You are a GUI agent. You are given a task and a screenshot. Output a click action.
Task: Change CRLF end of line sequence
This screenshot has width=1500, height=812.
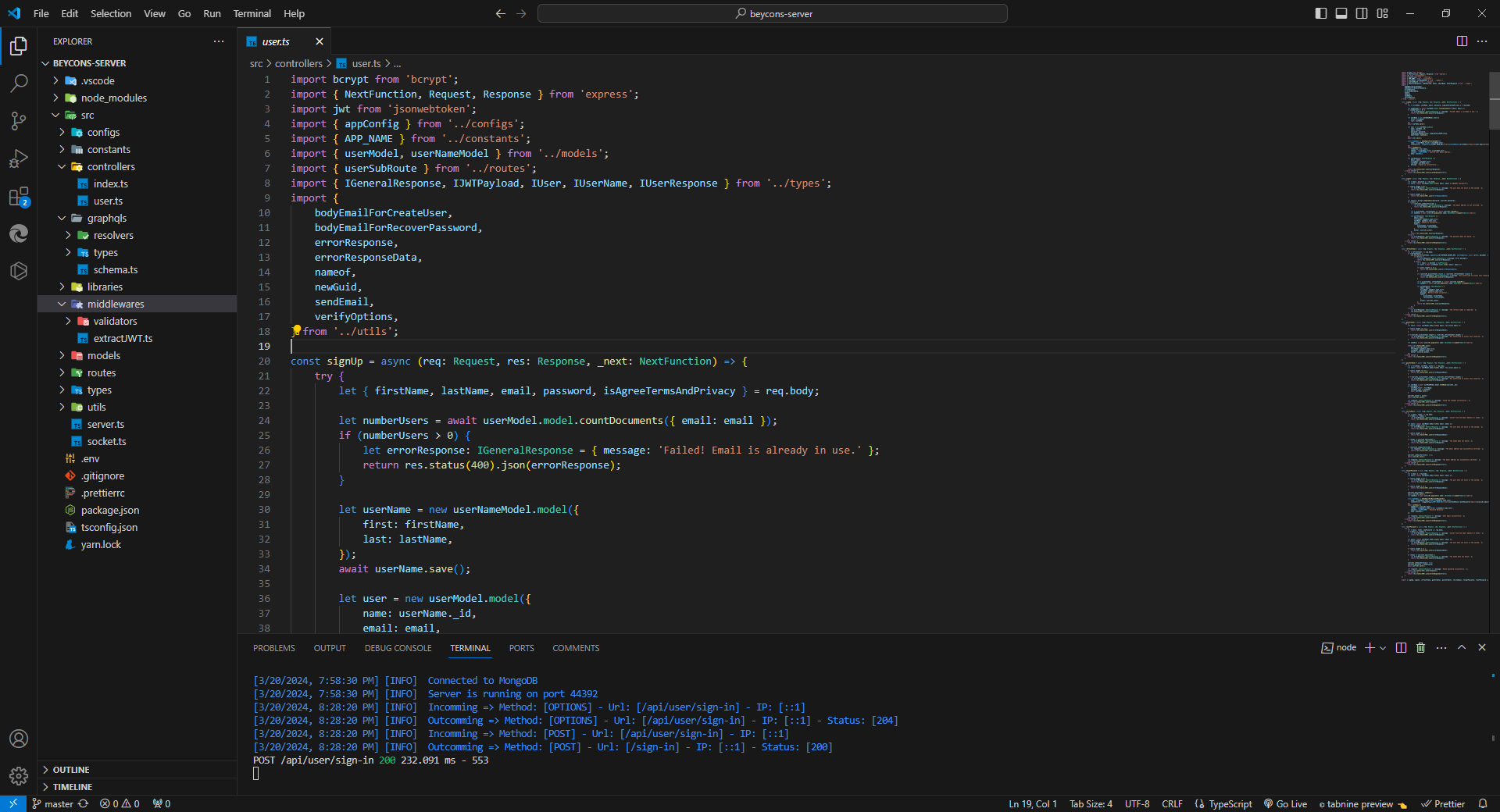[x=1172, y=803]
